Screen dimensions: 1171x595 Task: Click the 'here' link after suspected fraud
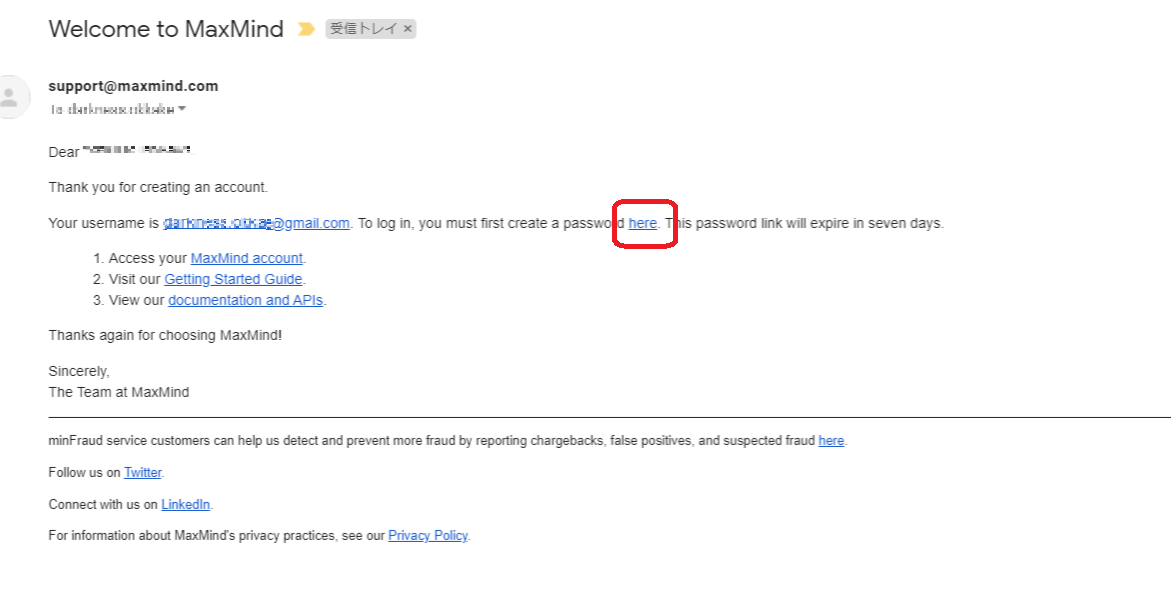click(831, 440)
